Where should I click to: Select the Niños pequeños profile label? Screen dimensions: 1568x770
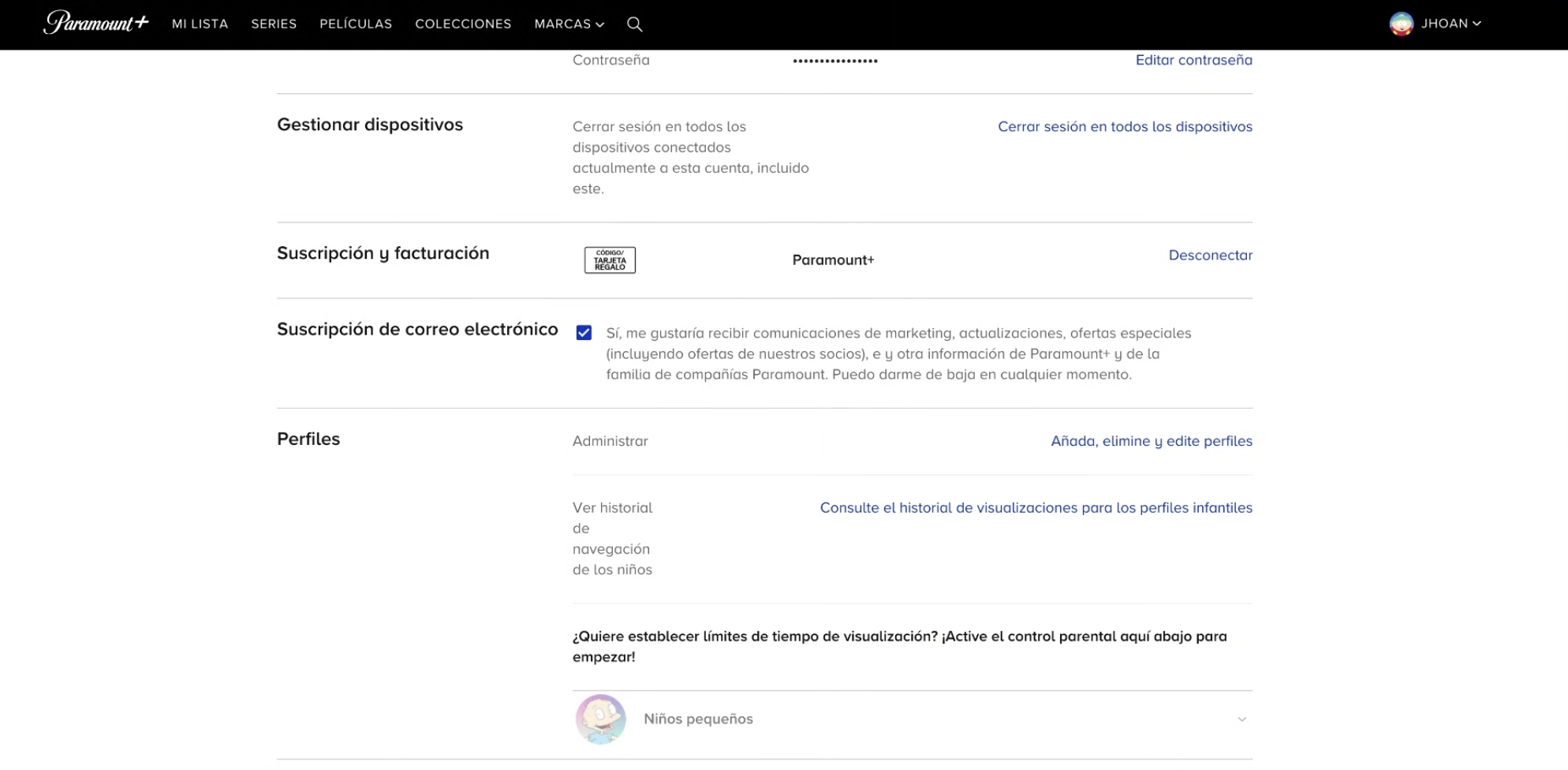698,720
